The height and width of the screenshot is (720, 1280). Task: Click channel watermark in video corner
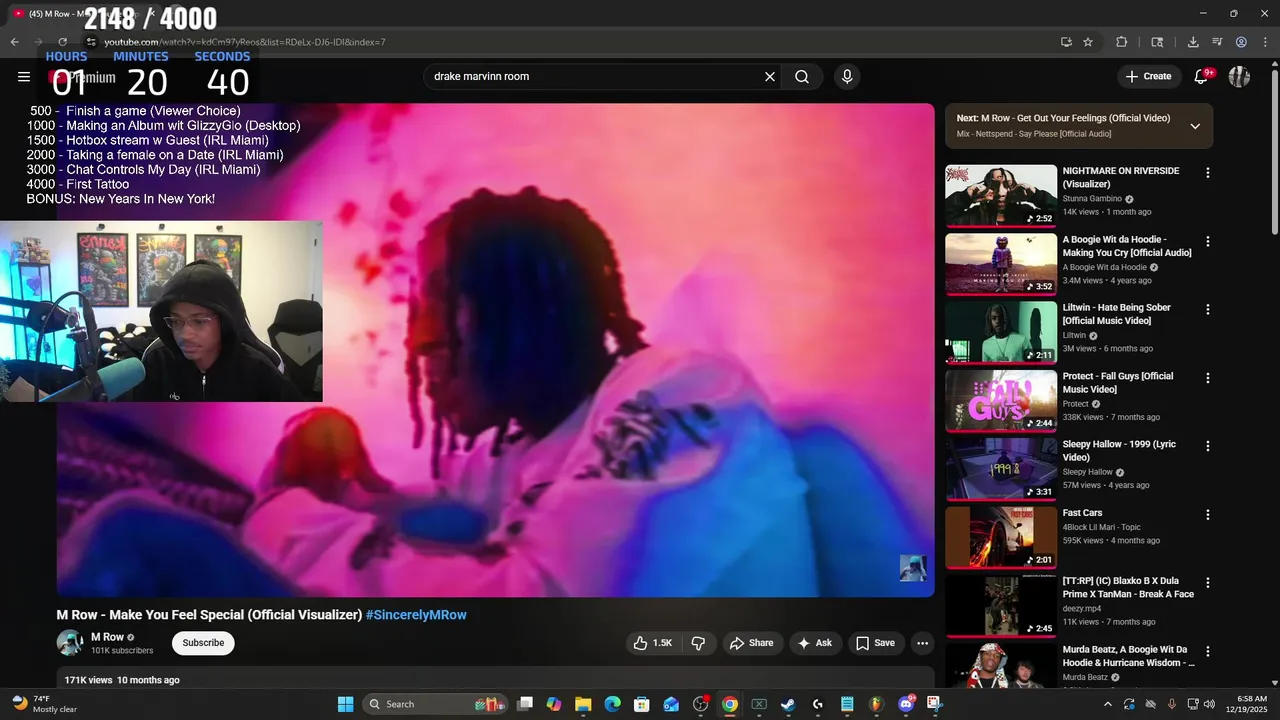click(x=913, y=568)
